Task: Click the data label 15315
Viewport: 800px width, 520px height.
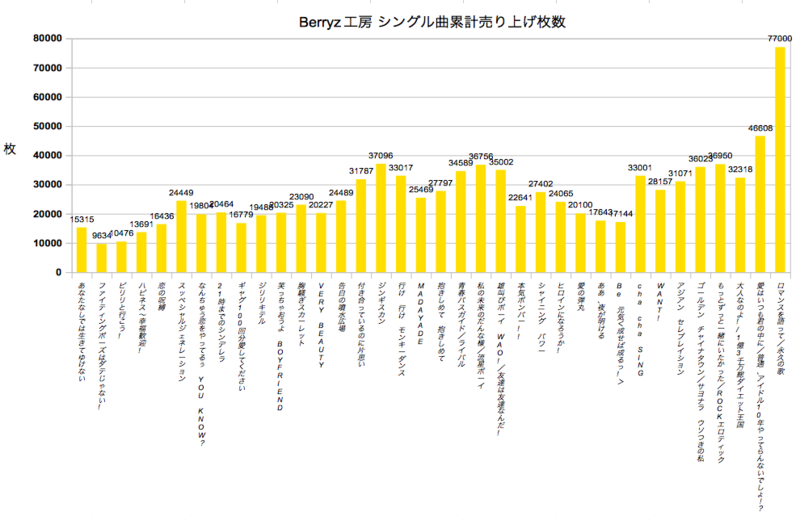Action: coord(82,219)
